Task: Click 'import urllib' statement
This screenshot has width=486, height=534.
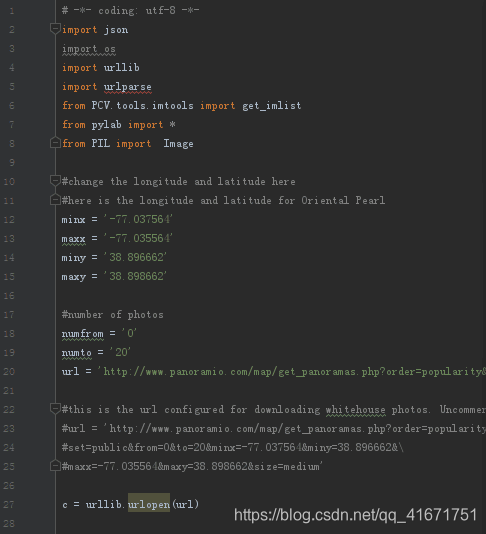Action: coord(100,68)
